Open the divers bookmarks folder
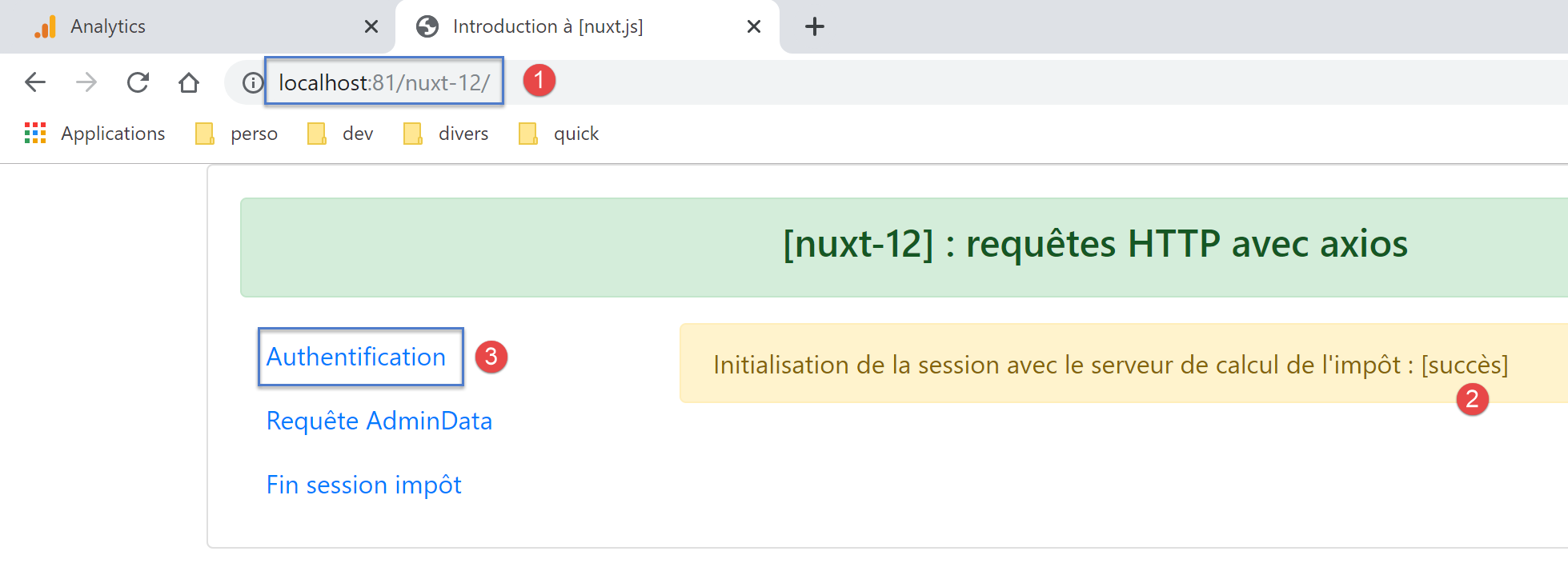 tap(447, 134)
